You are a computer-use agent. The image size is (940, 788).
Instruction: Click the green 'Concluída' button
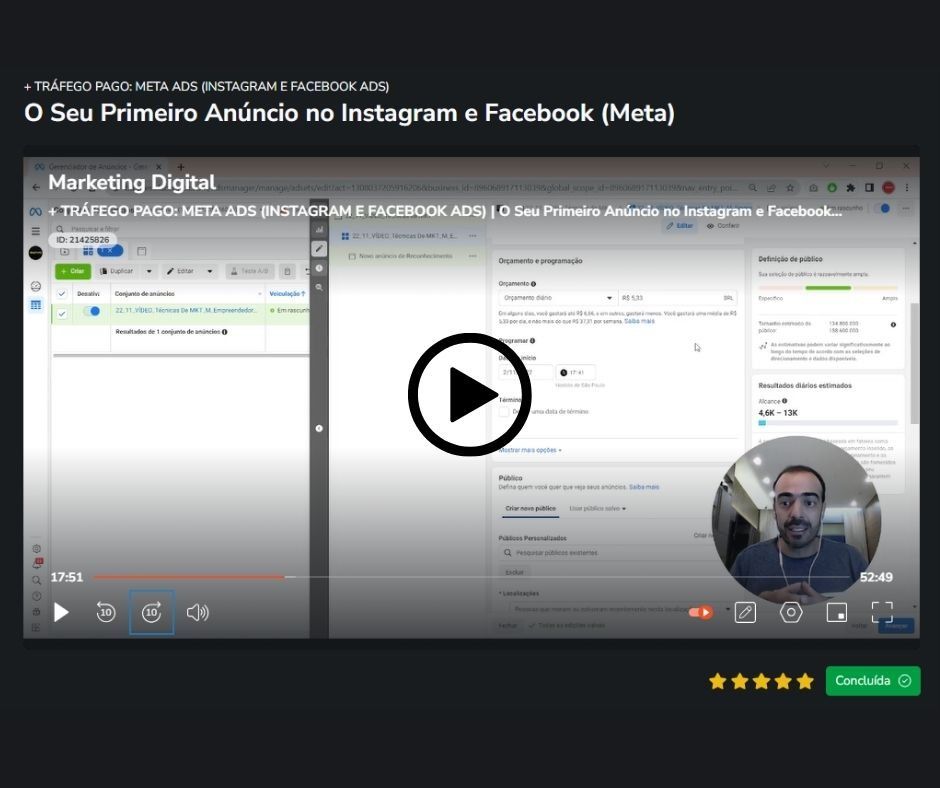872,681
